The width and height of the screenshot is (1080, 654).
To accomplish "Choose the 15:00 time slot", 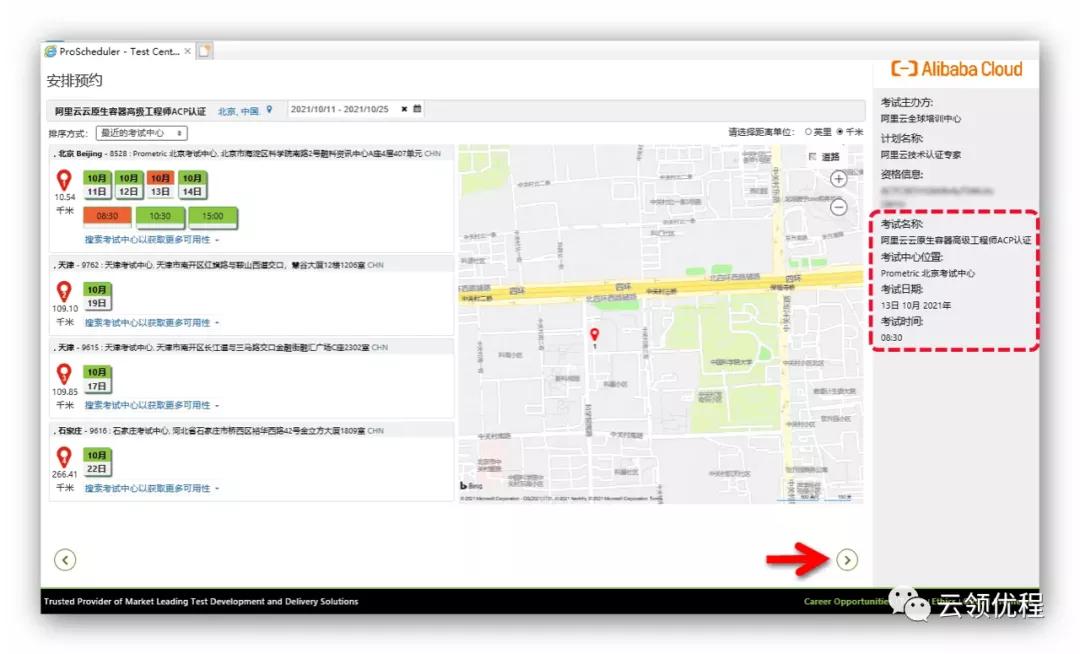I will (213, 216).
